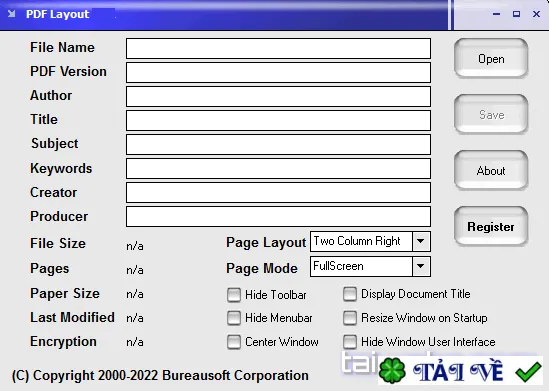Click the Encryption label
This screenshot has width=549, height=391.
tap(63, 342)
